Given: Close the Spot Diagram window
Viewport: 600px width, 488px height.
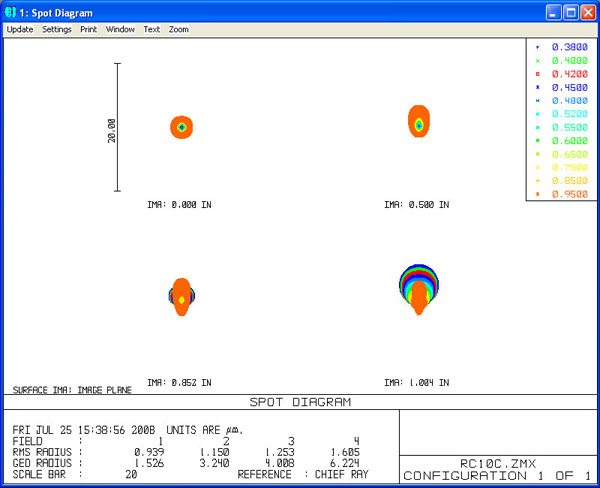Looking at the screenshot, I should pos(588,13).
